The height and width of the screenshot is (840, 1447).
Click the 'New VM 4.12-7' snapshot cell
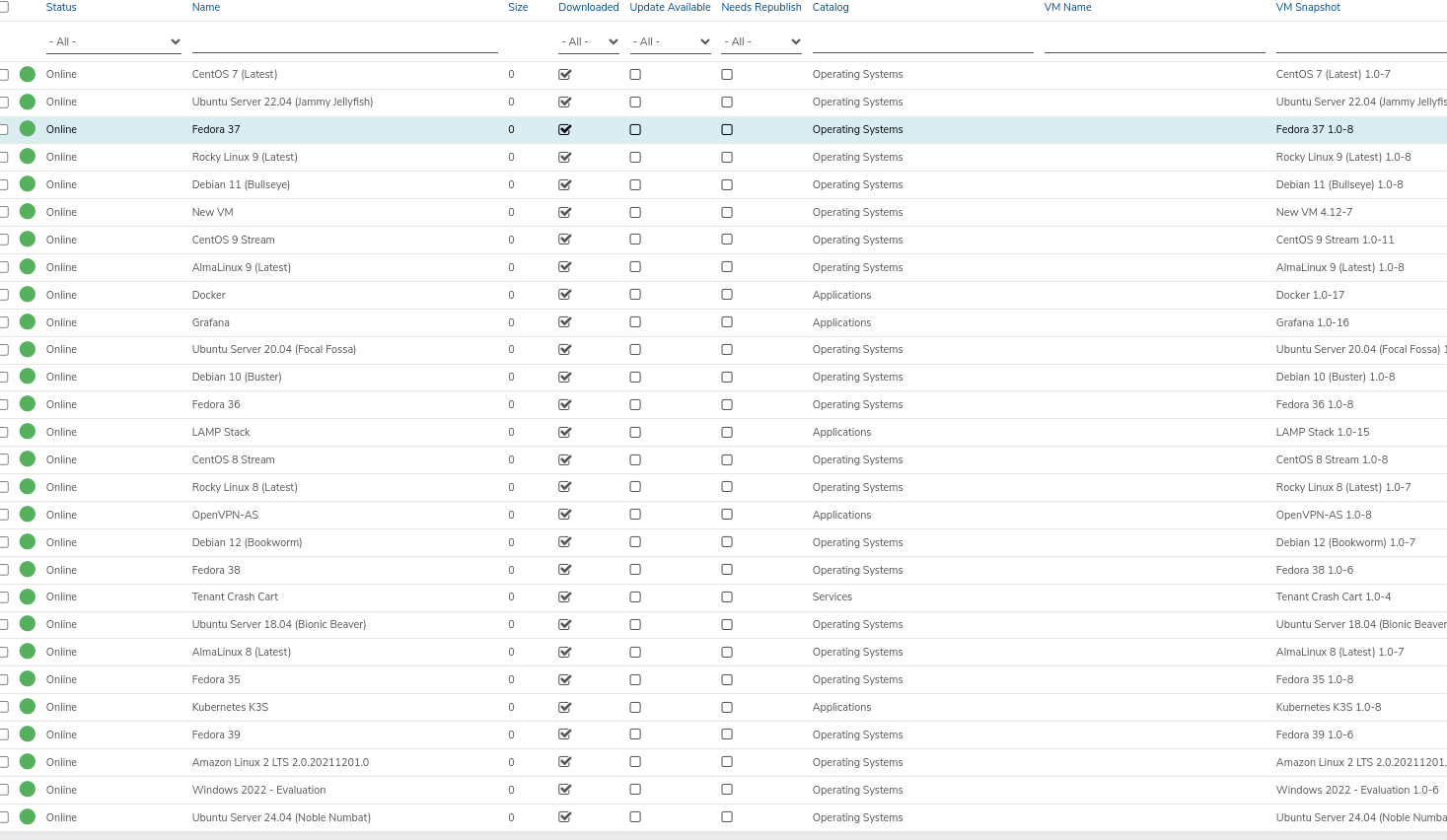pos(1314,212)
